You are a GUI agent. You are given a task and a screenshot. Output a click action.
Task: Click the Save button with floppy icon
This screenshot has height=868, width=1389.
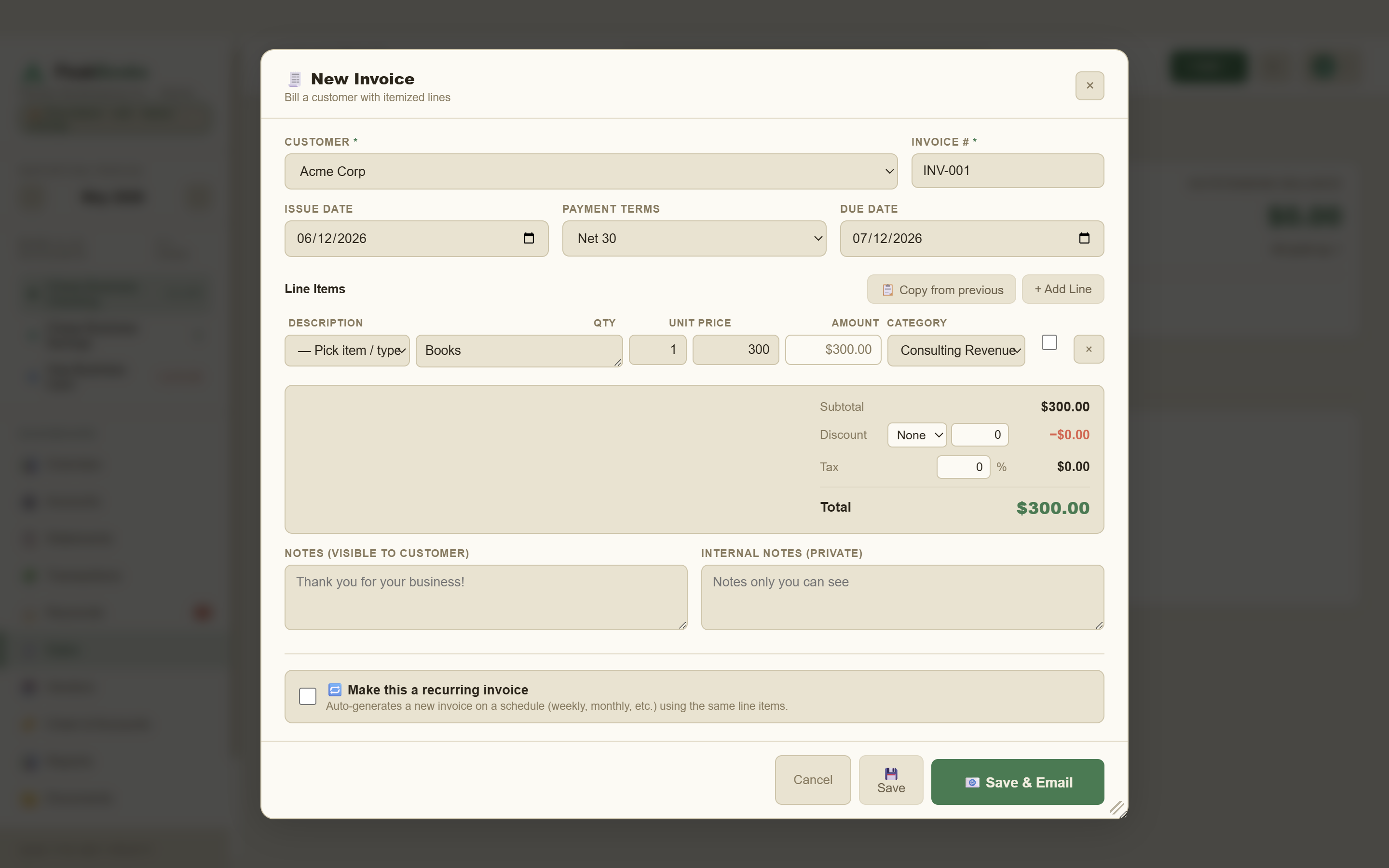tap(891, 780)
